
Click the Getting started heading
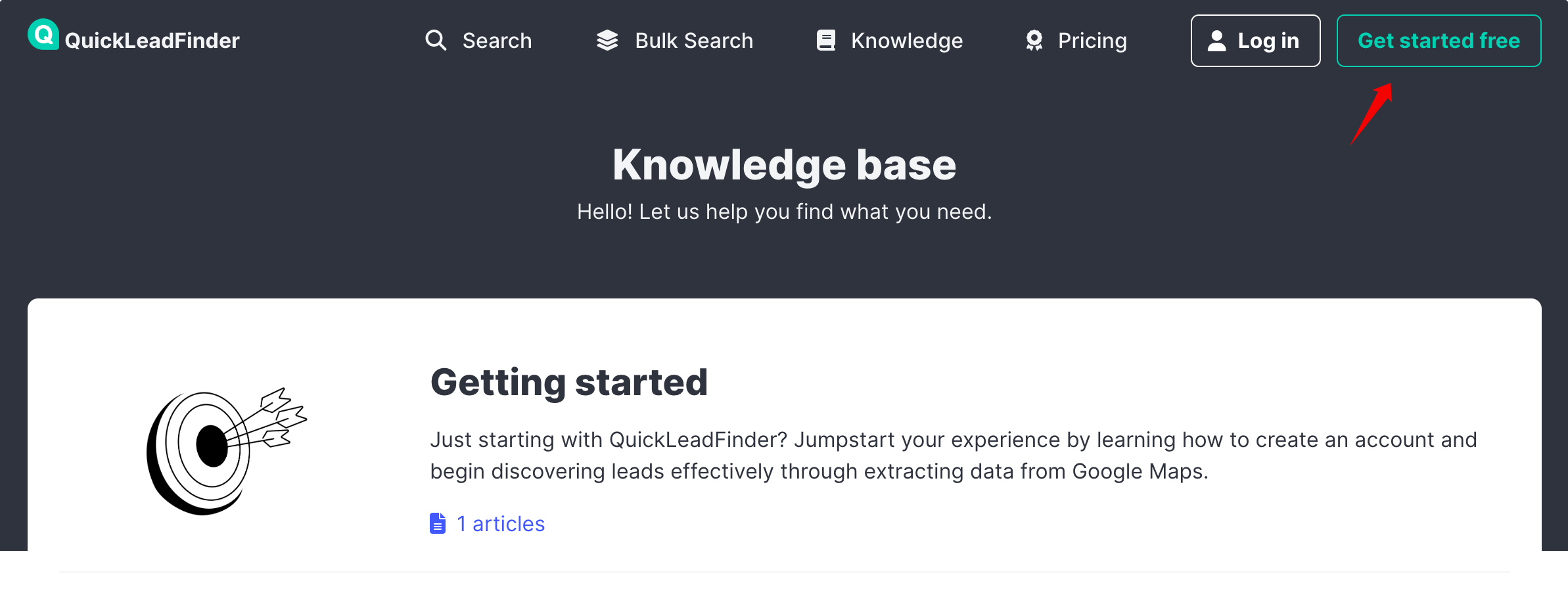[x=569, y=382]
